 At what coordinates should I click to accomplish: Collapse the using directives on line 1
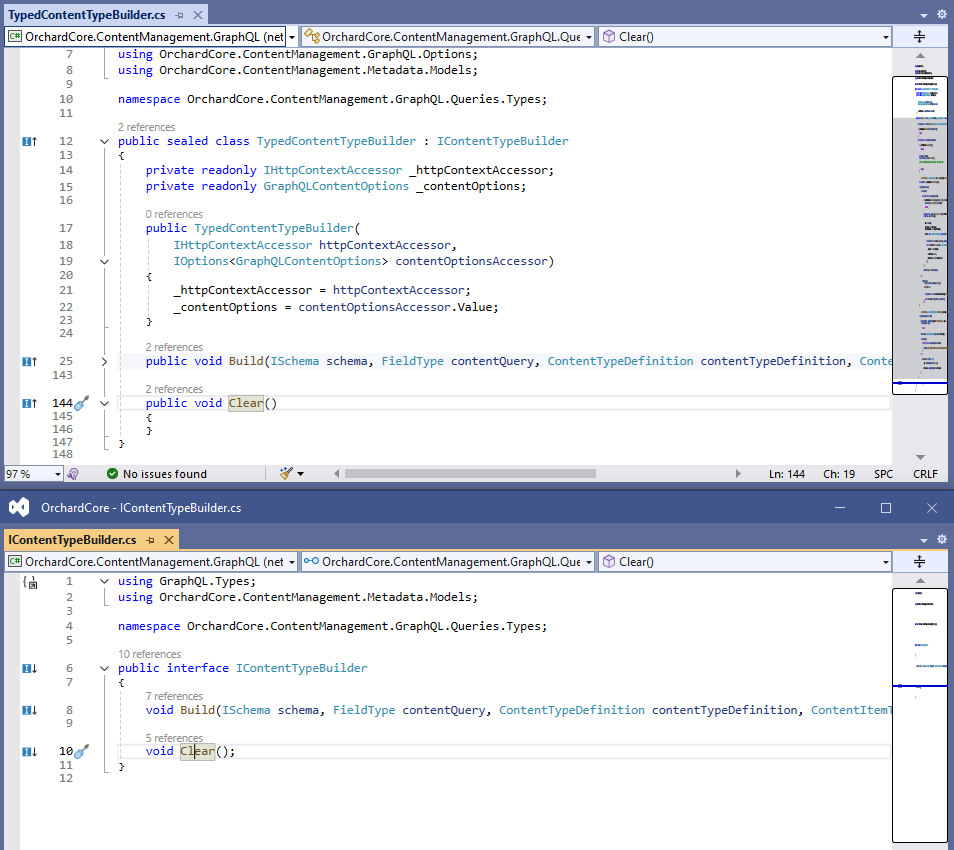(x=104, y=582)
